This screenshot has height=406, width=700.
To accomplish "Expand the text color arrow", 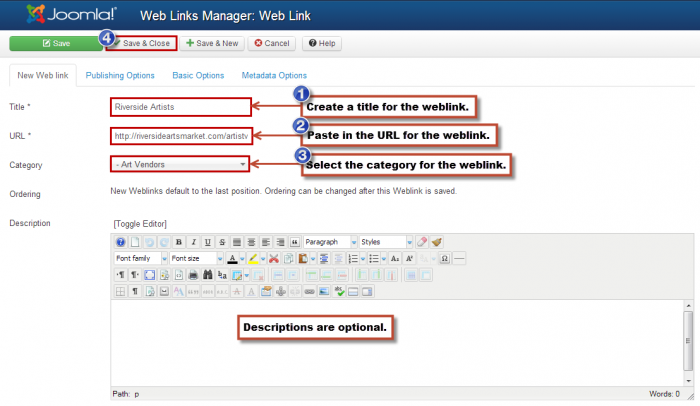I will (242, 258).
